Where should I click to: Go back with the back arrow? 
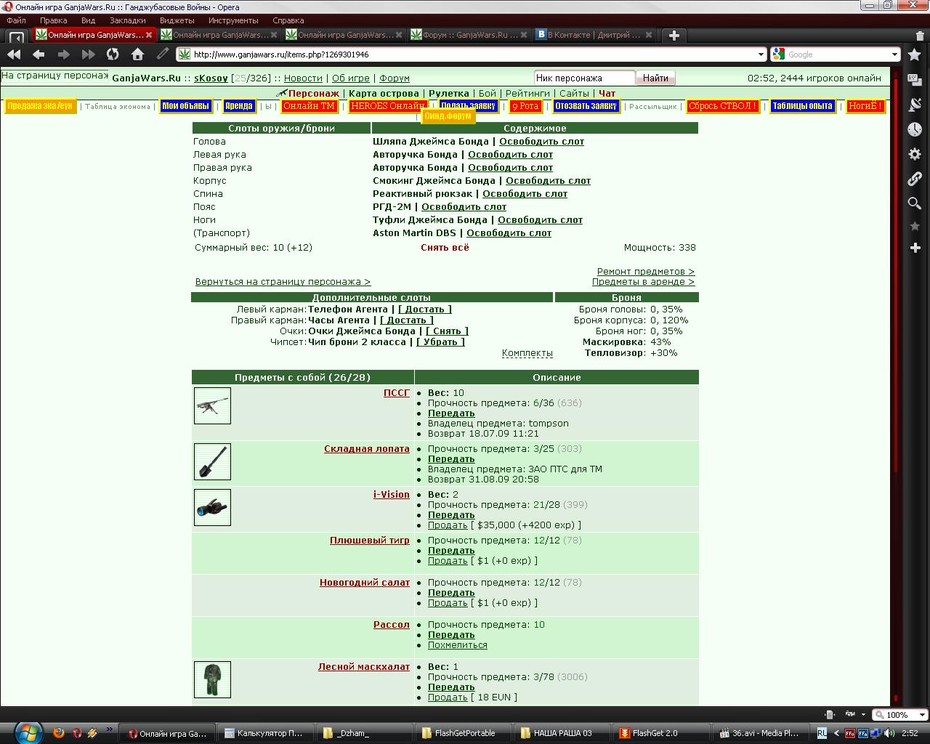click(x=39, y=55)
